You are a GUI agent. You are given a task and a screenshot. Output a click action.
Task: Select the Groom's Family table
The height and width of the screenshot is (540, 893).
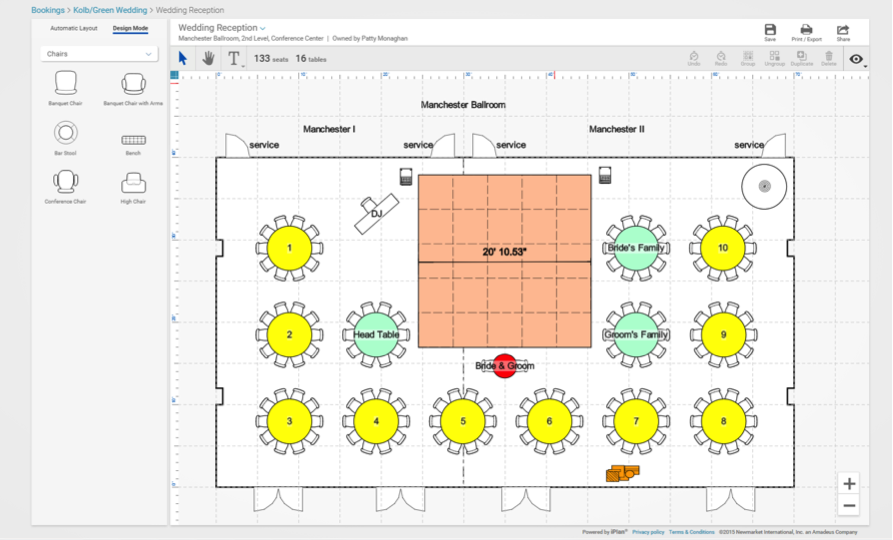(636, 334)
